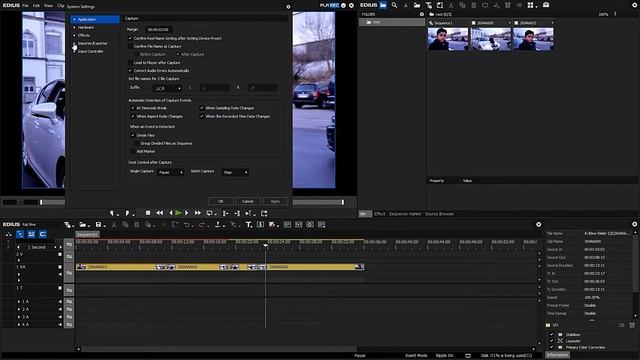Click the Cancel button

point(248,201)
